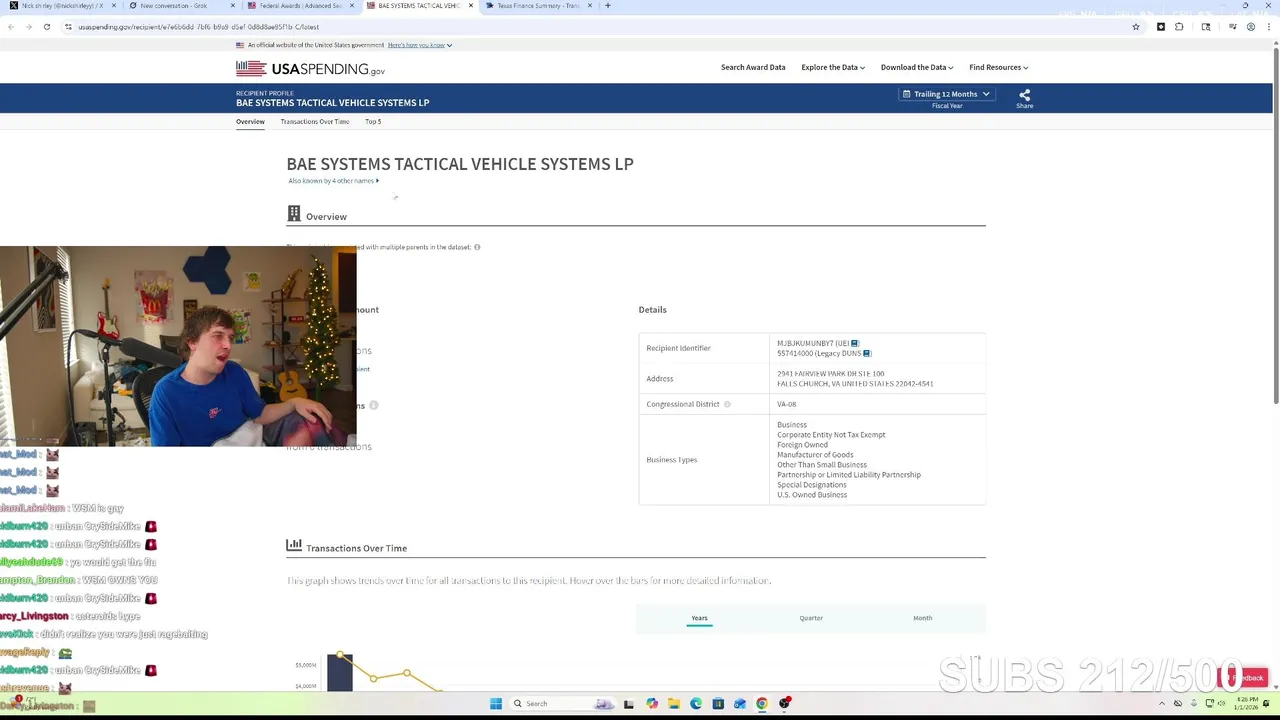Switch to the Texas Finance Summary tab
Viewport: 1280px width, 720px height.
click(538, 6)
